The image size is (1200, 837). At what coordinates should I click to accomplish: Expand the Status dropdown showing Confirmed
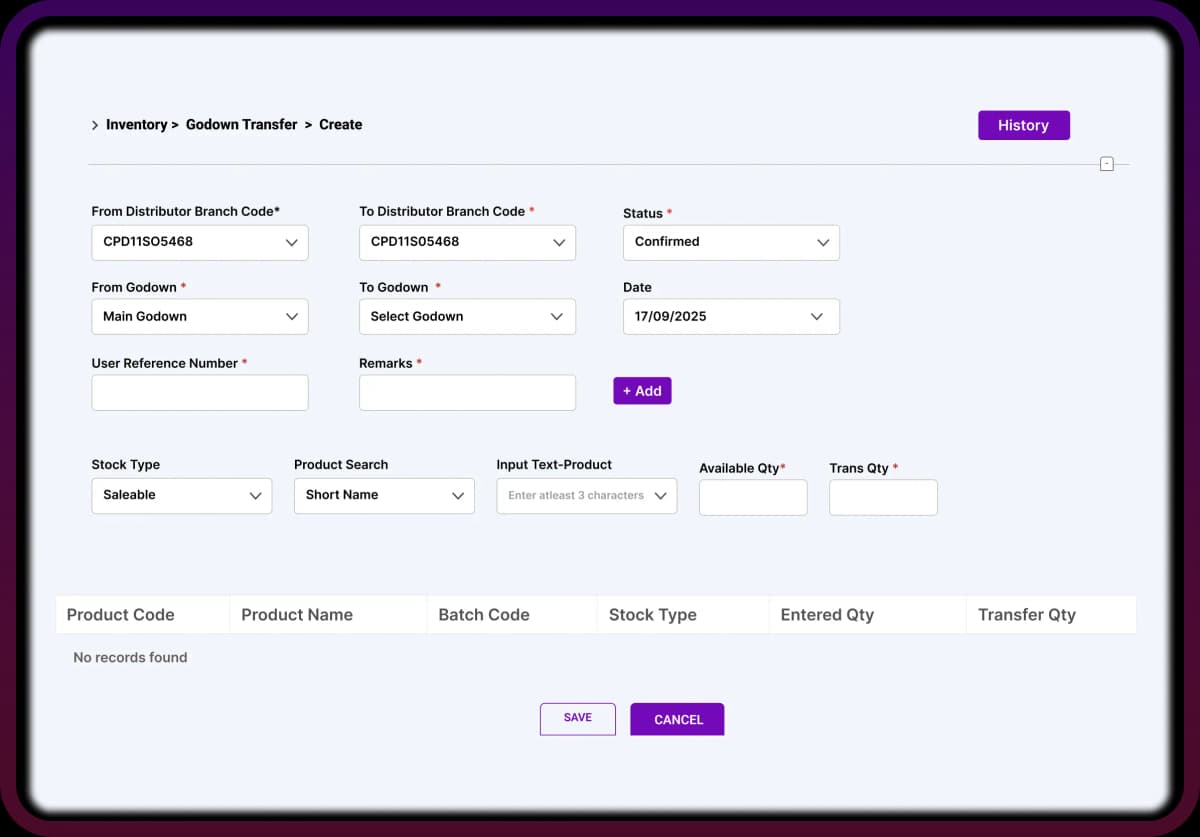(x=730, y=242)
